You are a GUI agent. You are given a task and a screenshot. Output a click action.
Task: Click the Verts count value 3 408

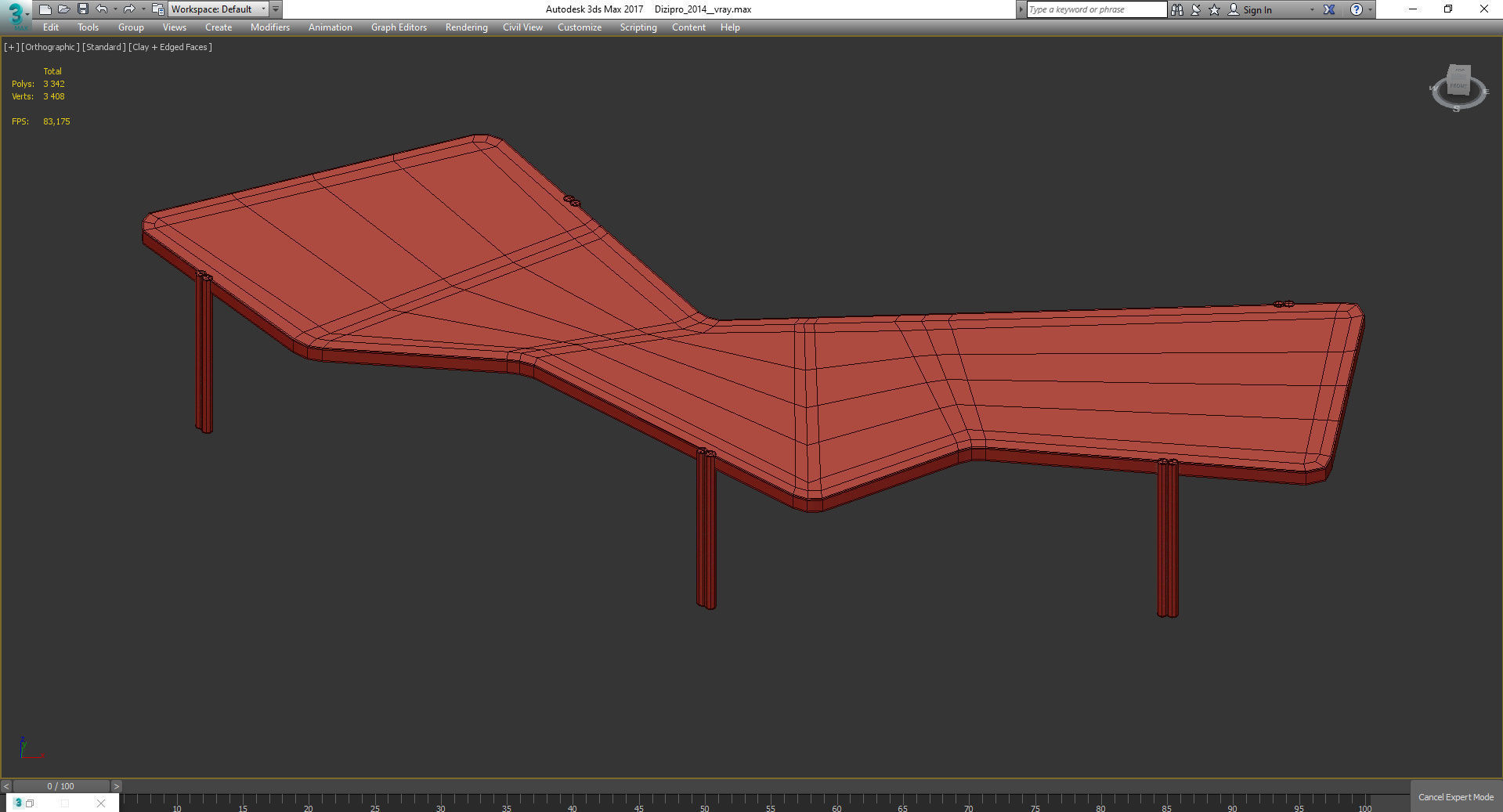pyautogui.click(x=54, y=96)
